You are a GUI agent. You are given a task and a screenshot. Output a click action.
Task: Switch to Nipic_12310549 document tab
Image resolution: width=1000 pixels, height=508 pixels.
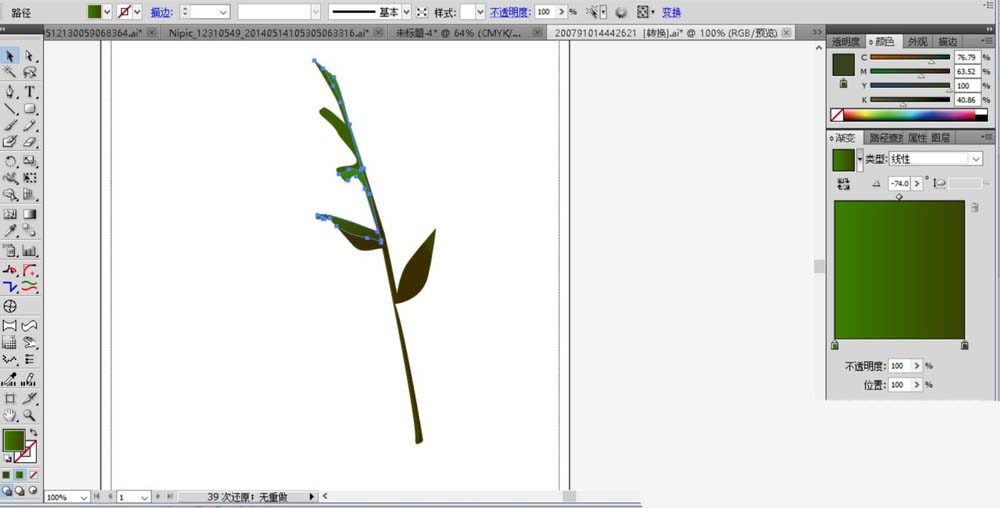(x=270, y=32)
